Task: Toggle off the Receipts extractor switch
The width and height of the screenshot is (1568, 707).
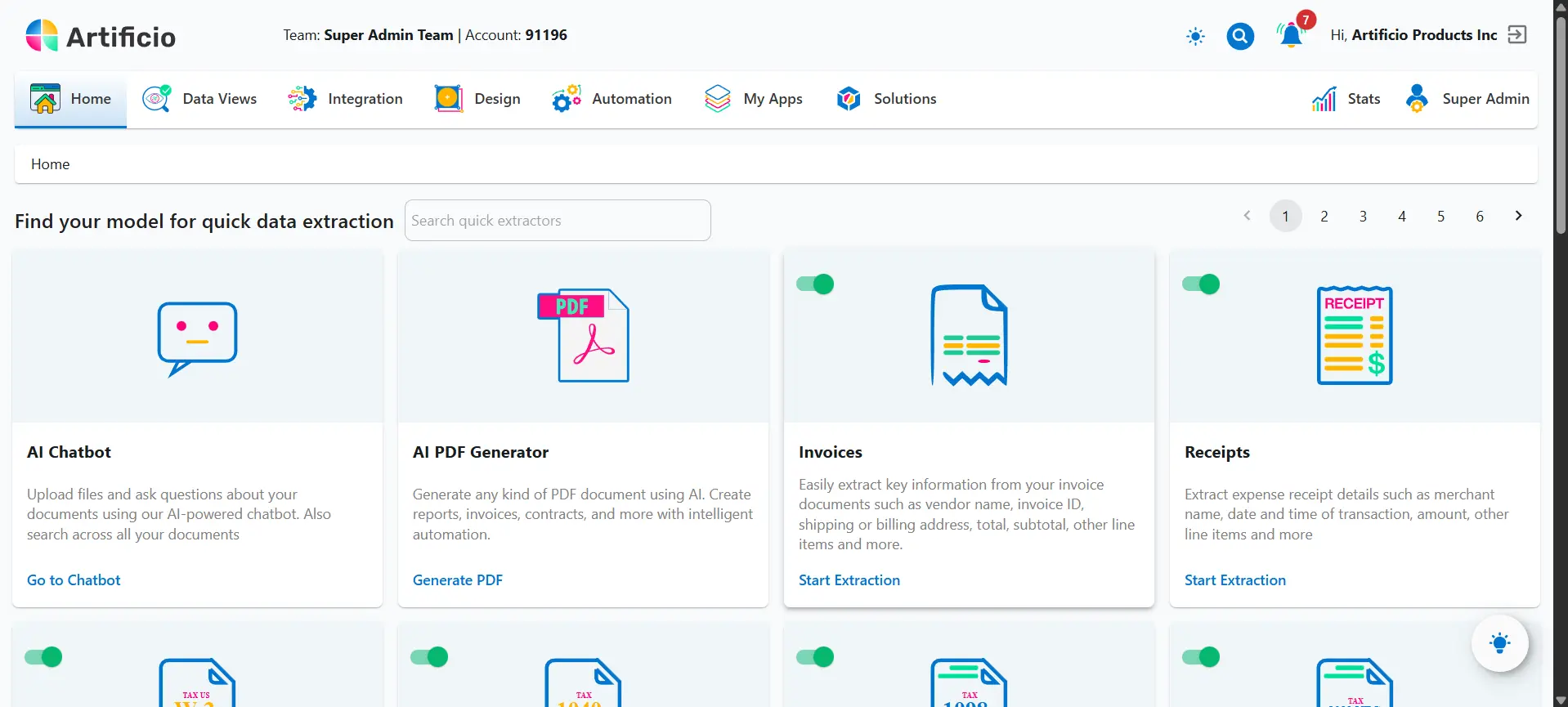Action: tap(1201, 284)
